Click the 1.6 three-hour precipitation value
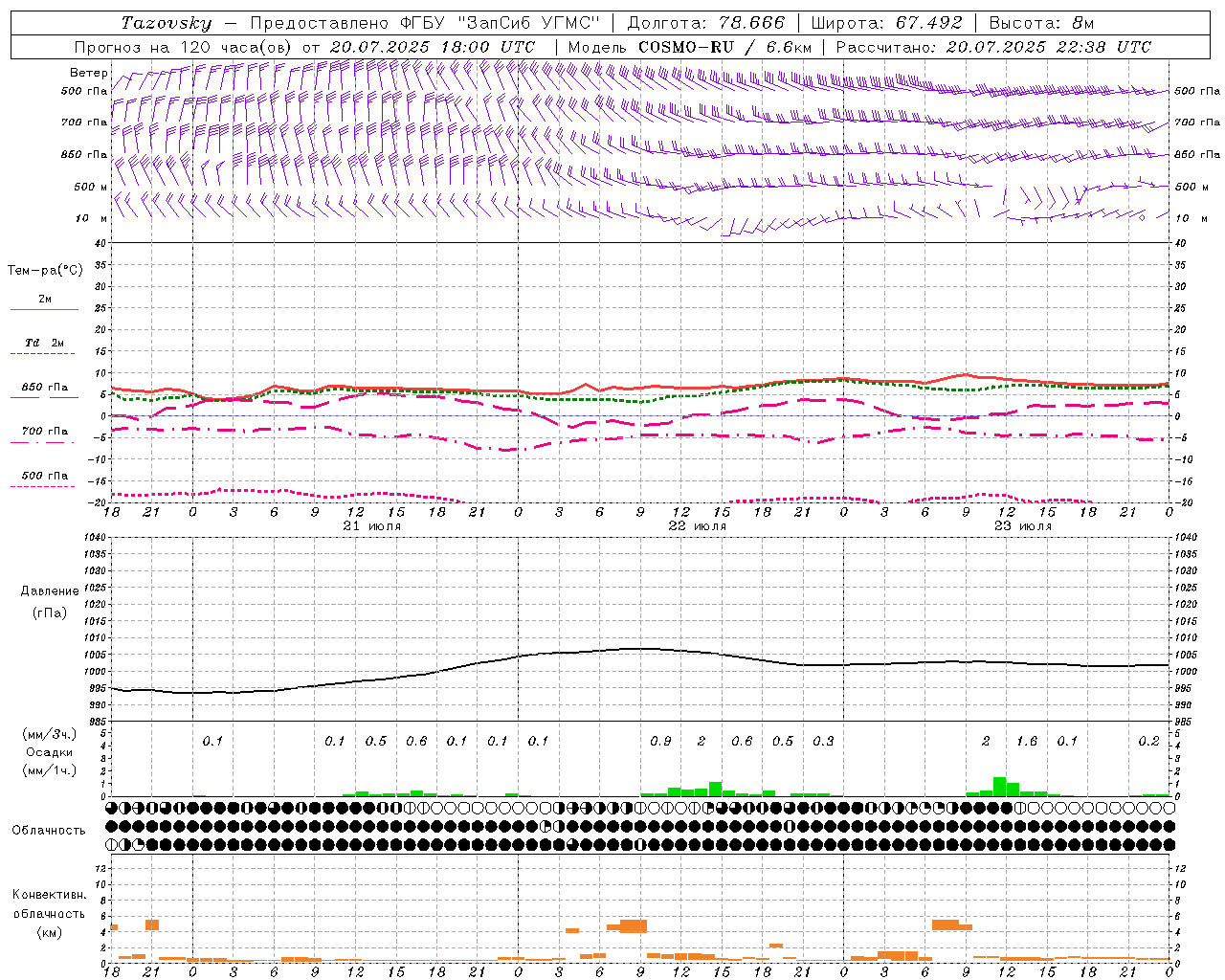This screenshot has height=980, width=1225. (x=1027, y=742)
